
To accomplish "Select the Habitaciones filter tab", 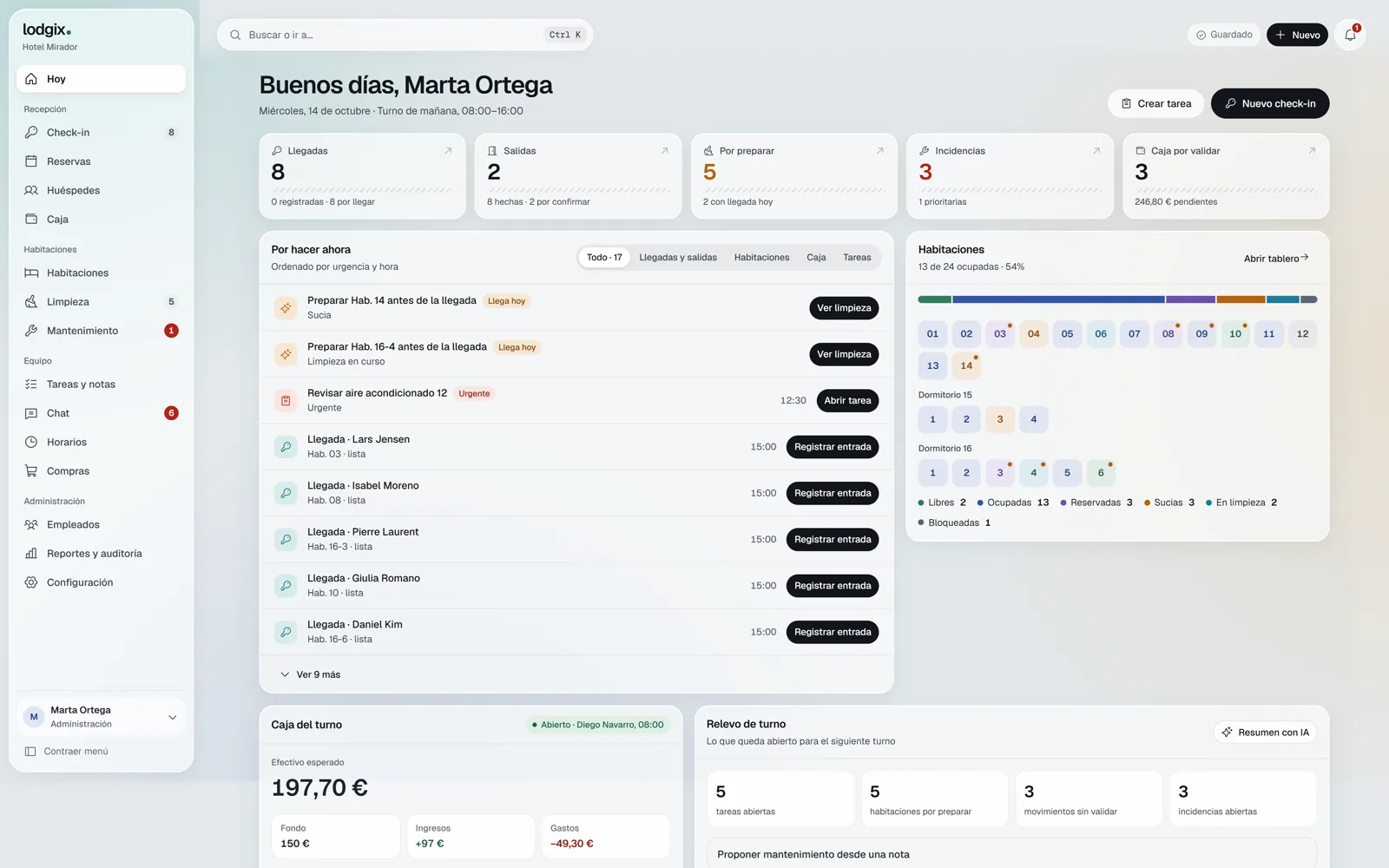I will click(x=761, y=258).
